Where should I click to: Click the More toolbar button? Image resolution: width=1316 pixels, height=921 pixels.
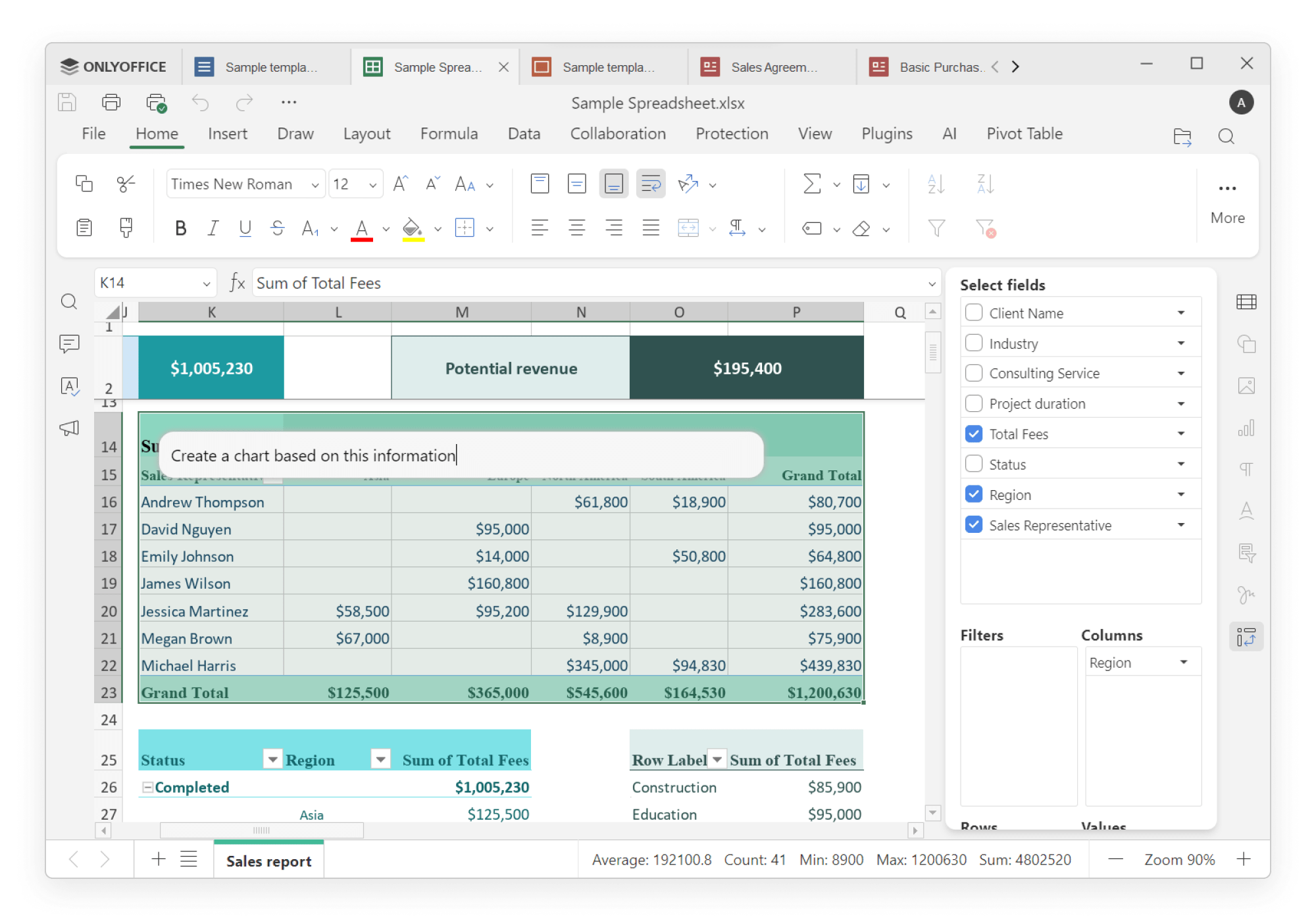tap(1227, 203)
